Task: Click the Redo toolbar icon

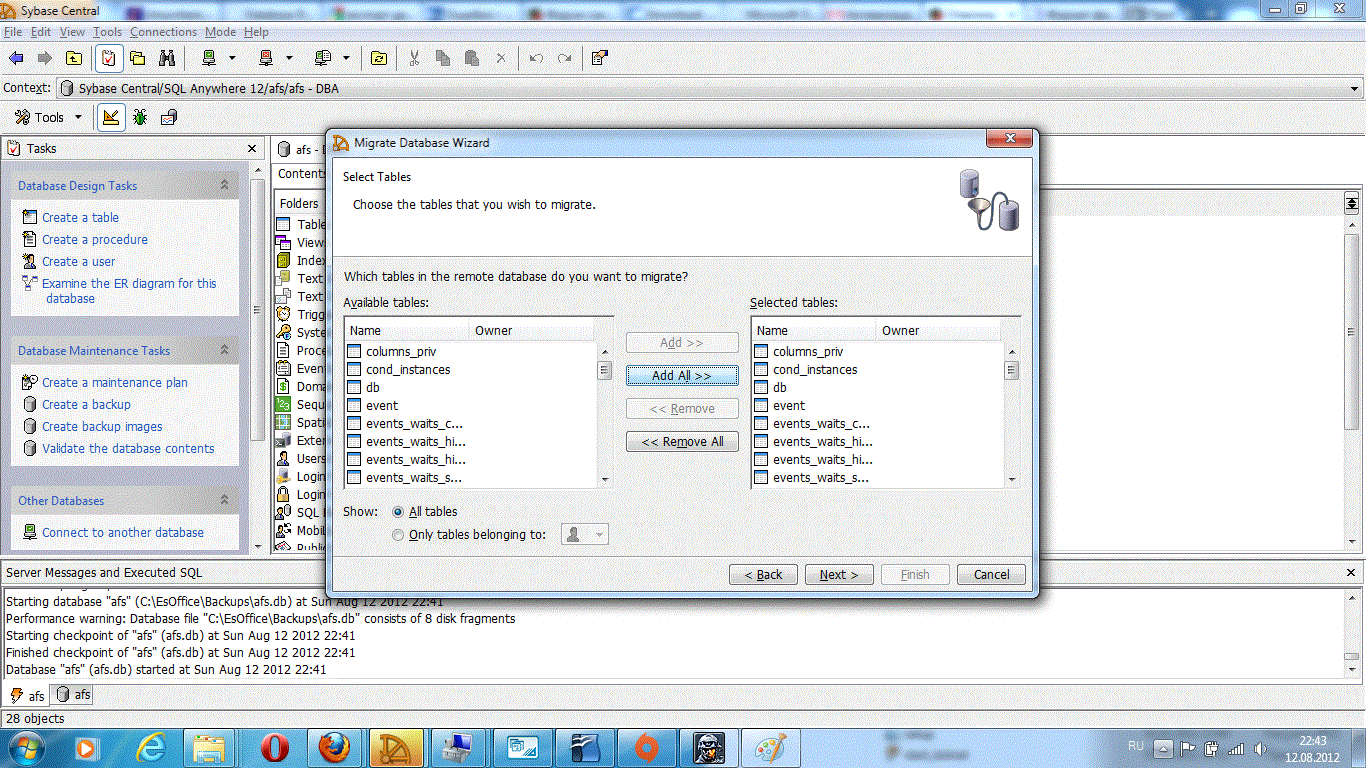Action: (565, 58)
